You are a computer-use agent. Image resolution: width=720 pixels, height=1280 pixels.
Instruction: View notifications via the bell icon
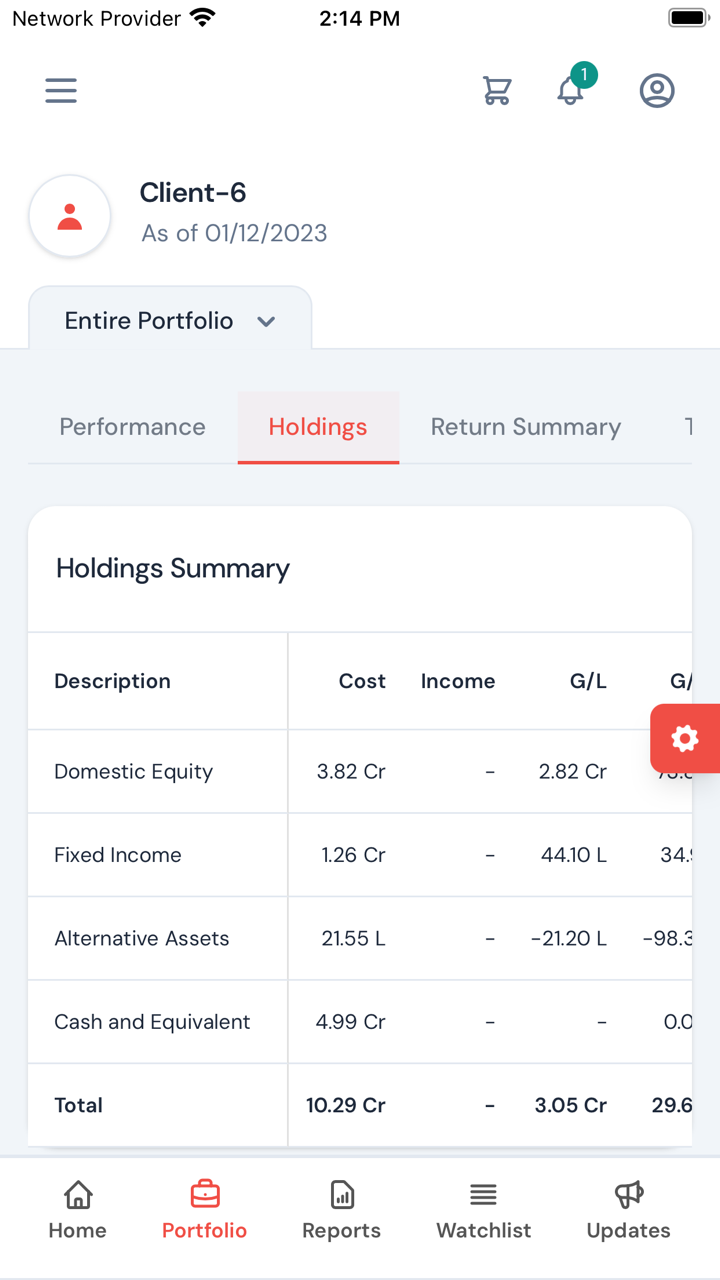coord(571,90)
